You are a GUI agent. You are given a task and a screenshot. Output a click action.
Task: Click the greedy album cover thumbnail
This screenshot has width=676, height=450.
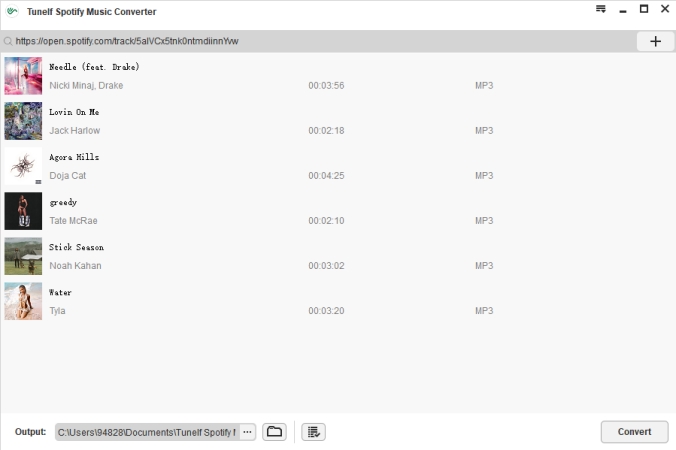pos(23,211)
